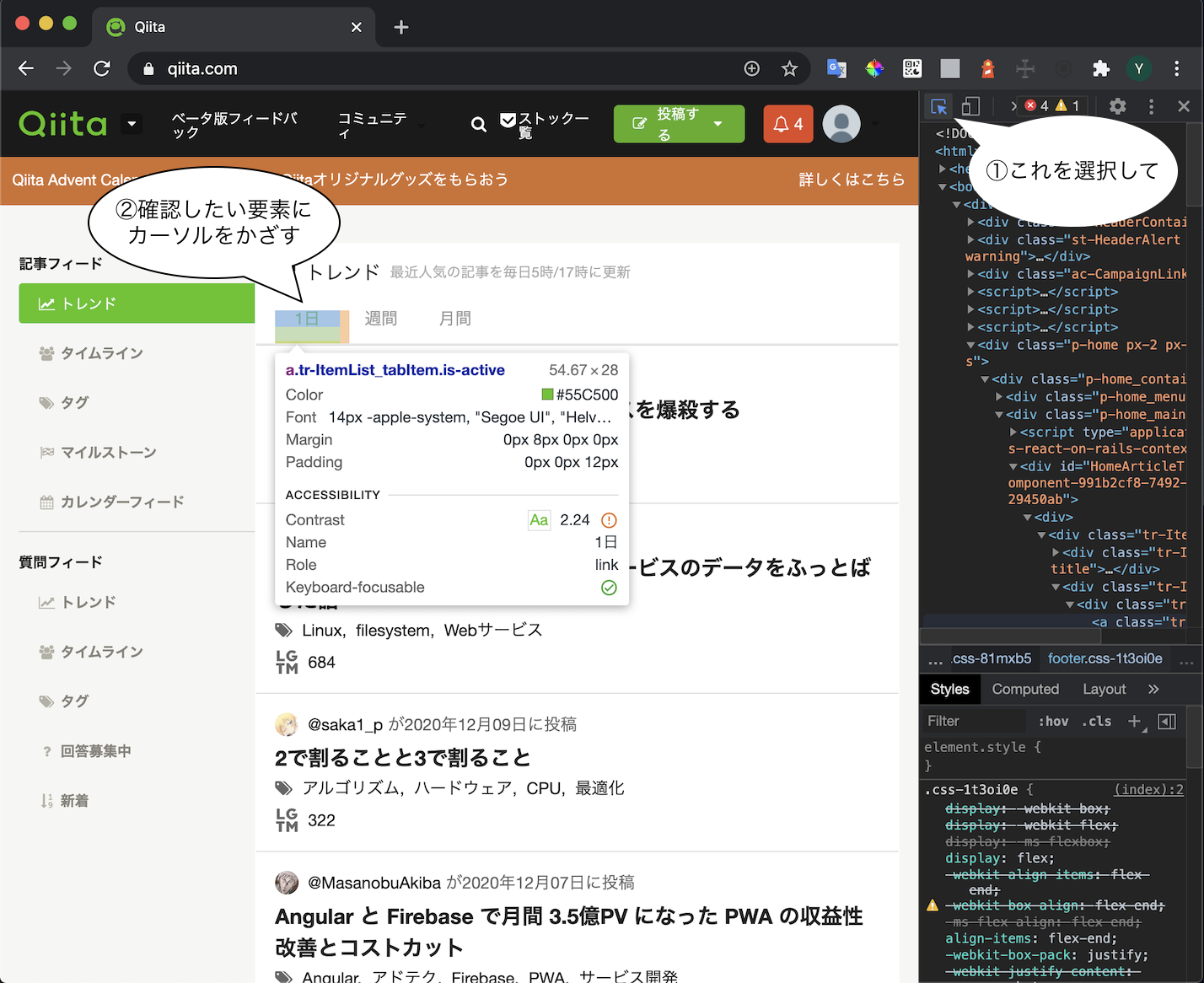Open the 投稿する dropdown arrow
Screen dimensions: 1204x983
tap(718, 124)
